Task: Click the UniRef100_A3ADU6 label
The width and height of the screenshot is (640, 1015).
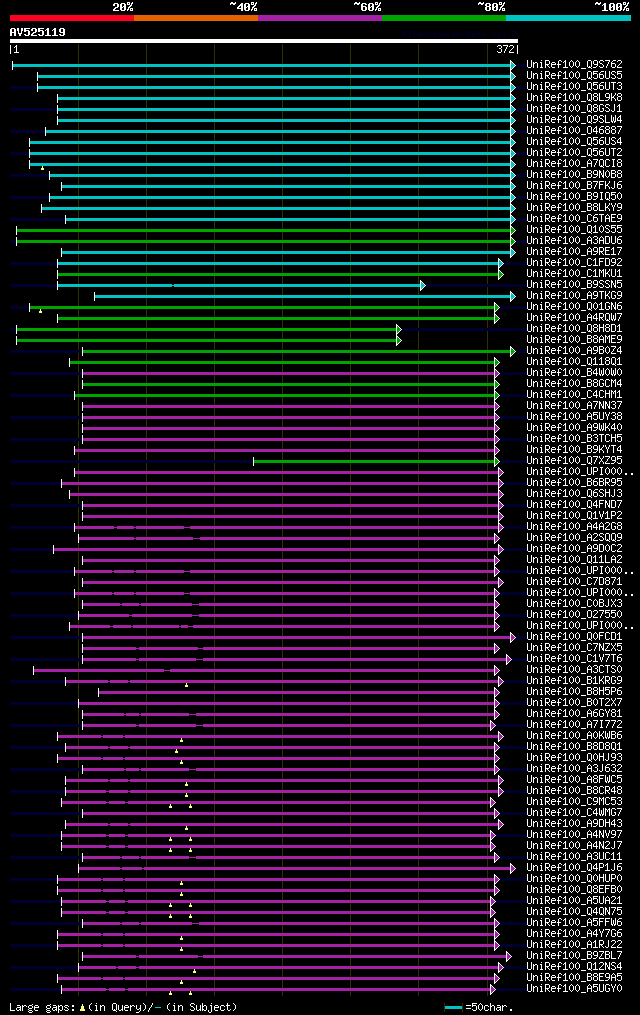Action: click(x=575, y=241)
